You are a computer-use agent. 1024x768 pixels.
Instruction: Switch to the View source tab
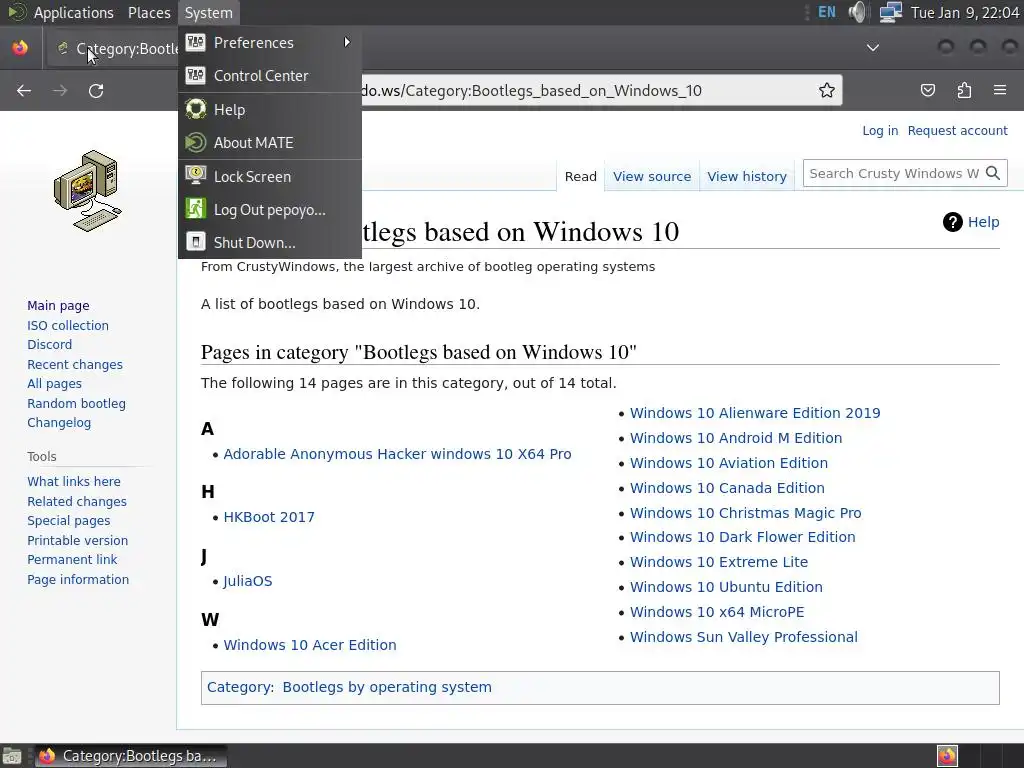[x=652, y=176]
